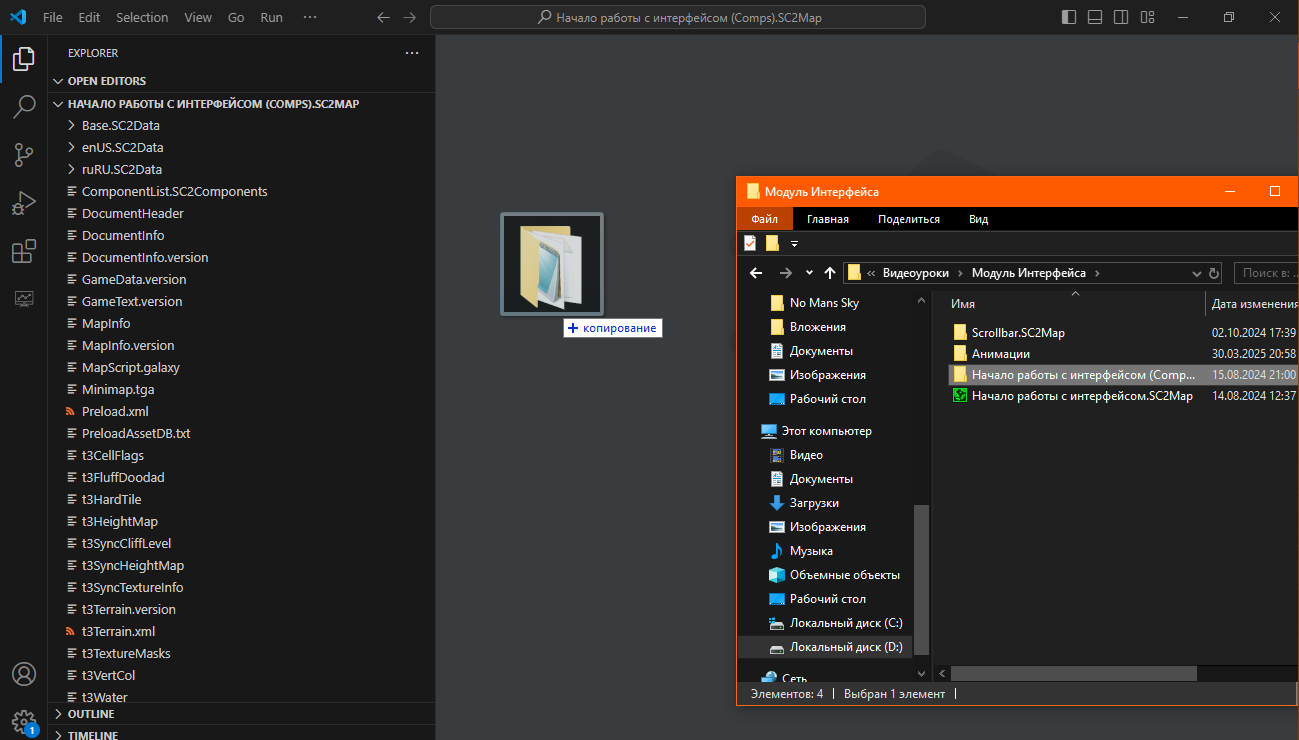Click the Accounts icon in activity bar
The width and height of the screenshot is (1299, 740).
tap(24, 674)
